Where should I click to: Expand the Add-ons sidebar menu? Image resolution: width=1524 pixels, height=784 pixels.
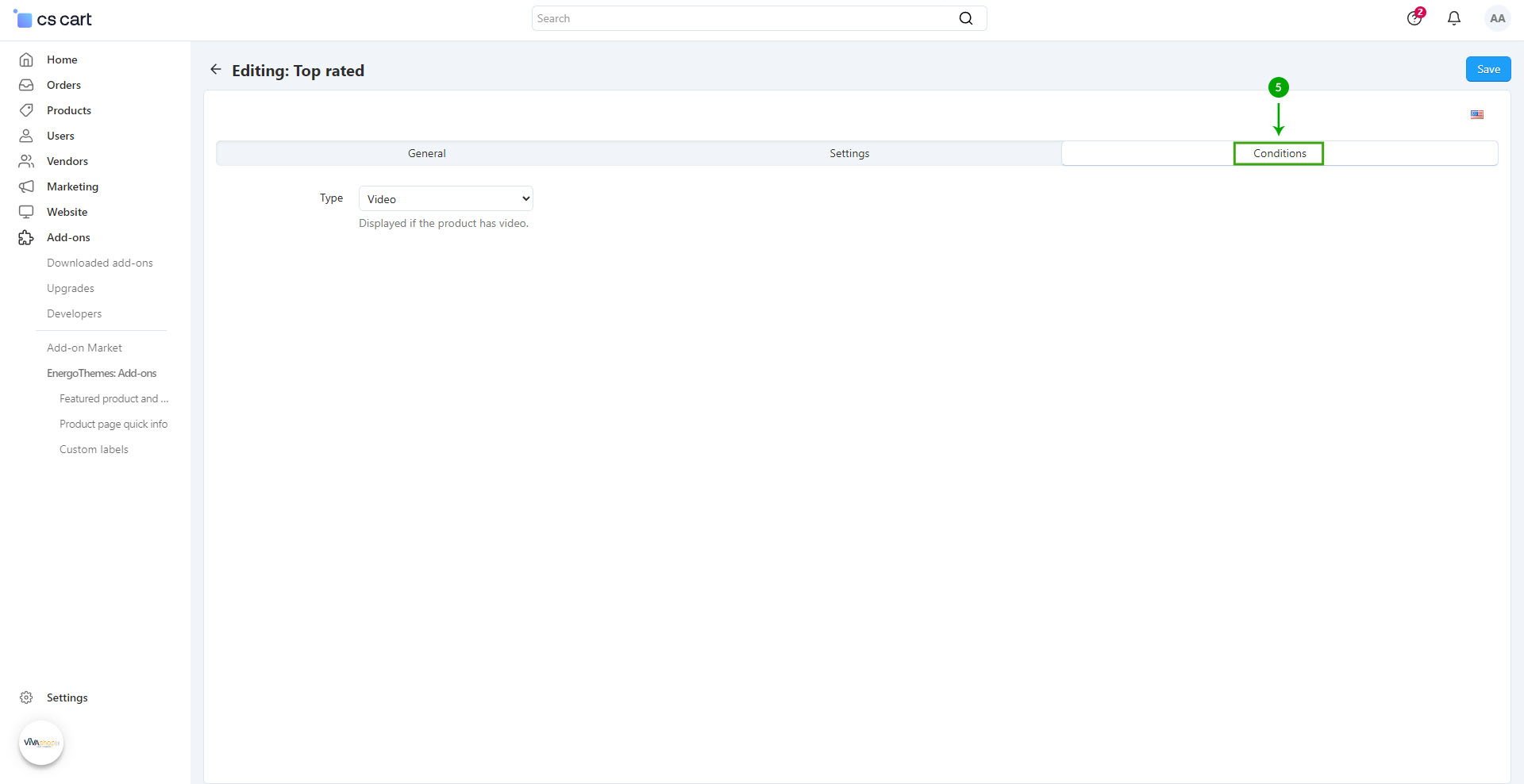point(68,237)
